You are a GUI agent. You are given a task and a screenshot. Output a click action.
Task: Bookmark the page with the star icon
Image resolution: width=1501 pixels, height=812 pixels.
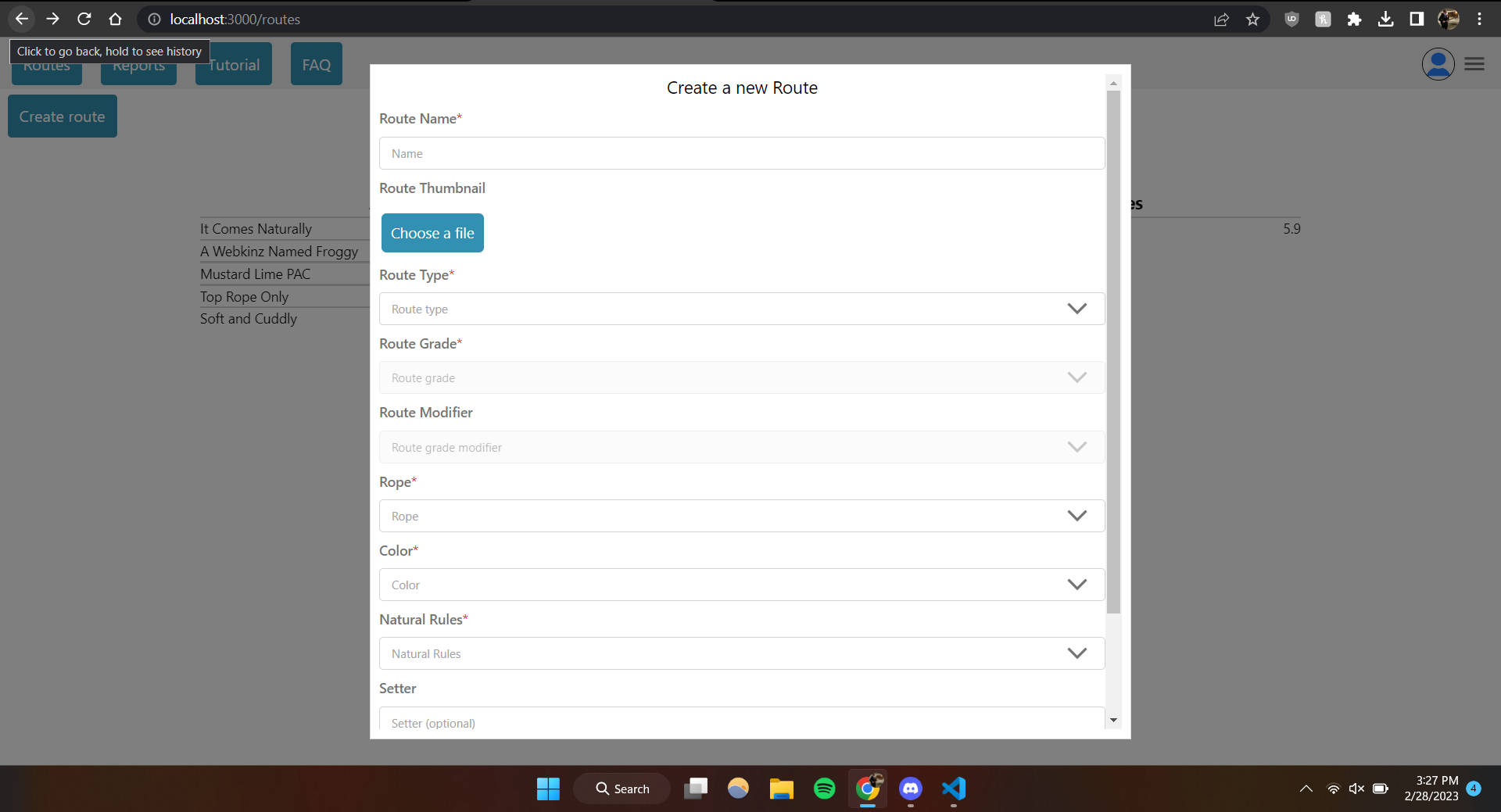pos(1252,19)
